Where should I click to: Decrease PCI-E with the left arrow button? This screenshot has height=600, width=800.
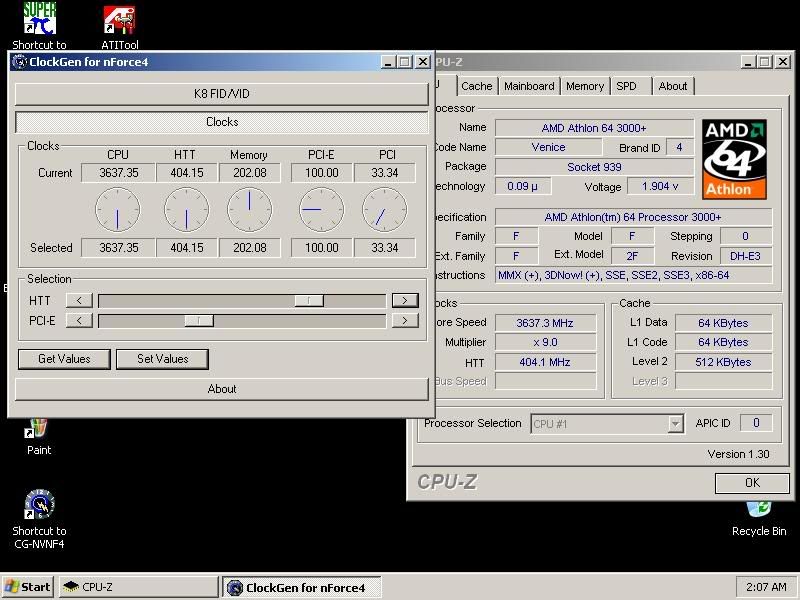point(79,320)
